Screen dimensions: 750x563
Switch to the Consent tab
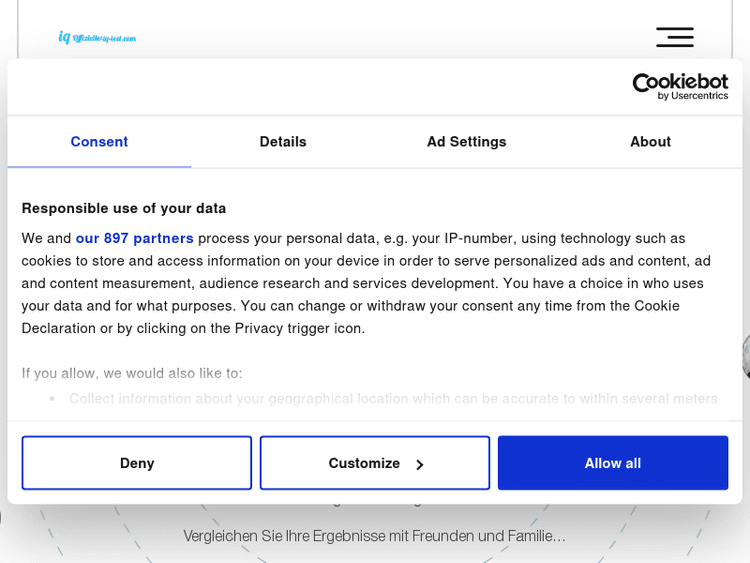(99, 142)
